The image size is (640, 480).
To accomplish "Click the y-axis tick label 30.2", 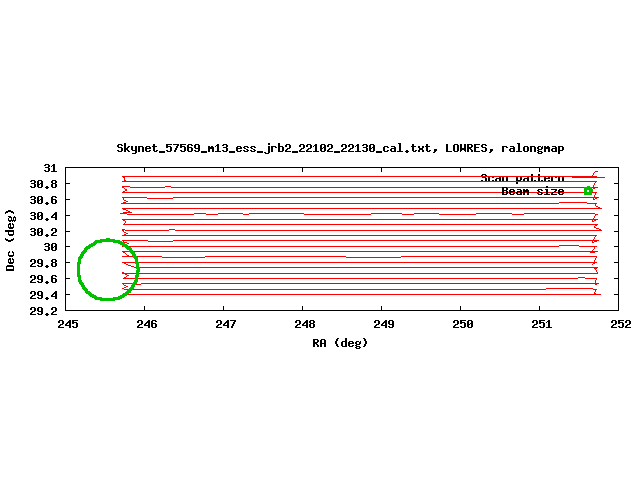I will point(44,232).
